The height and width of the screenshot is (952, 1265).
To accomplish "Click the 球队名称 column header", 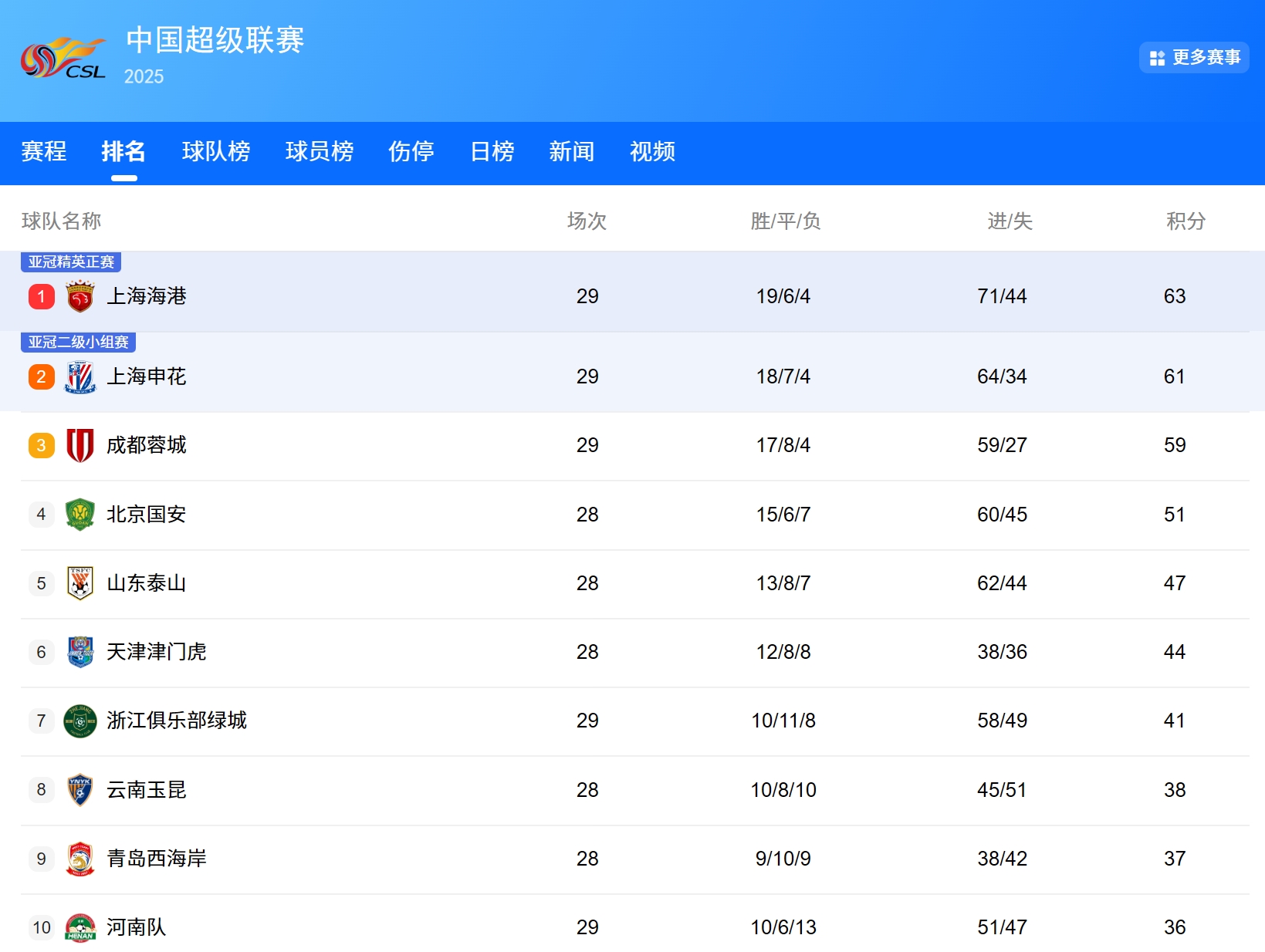I will click(62, 221).
